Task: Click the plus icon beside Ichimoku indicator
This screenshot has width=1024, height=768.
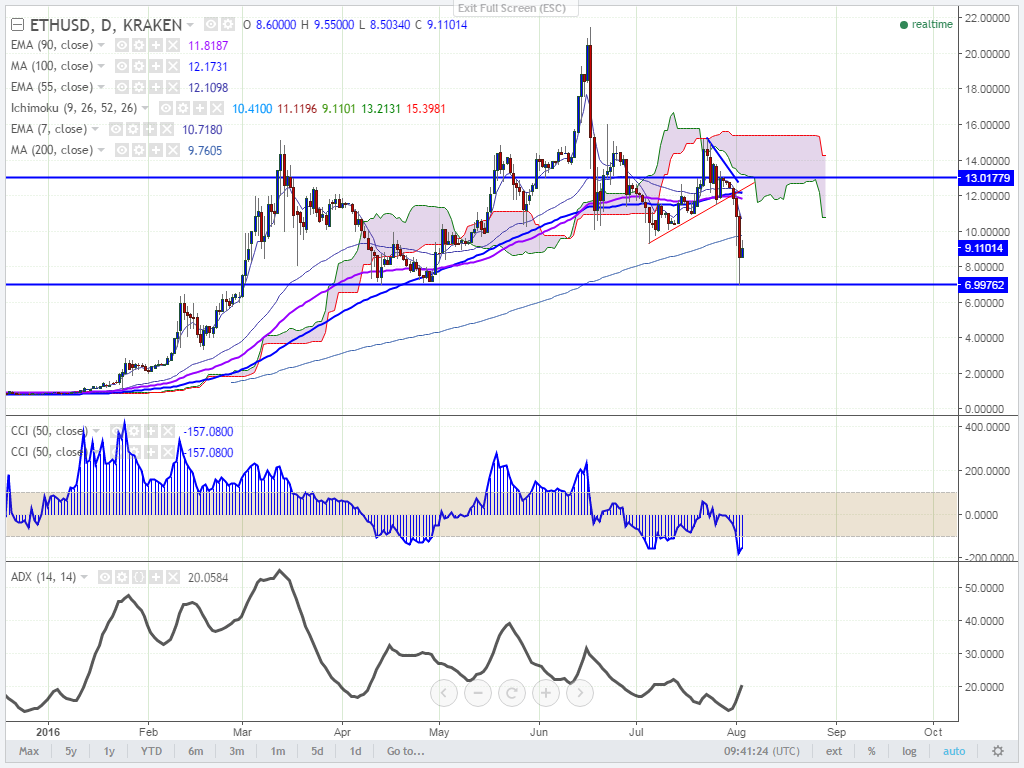Action: tap(200, 108)
